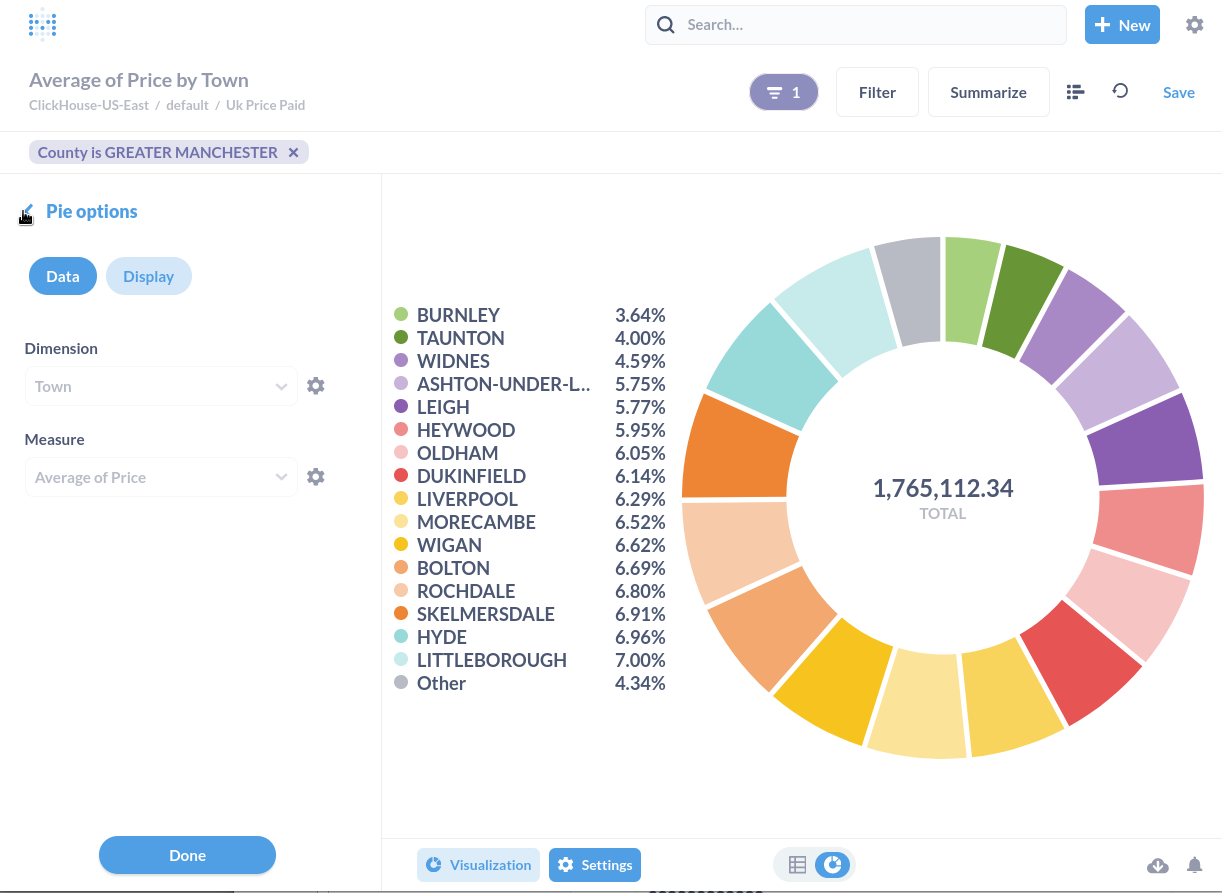Save the Average of Price question
Image resolution: width=1222 pixels, height=893 pixels.
point(1178,91)
